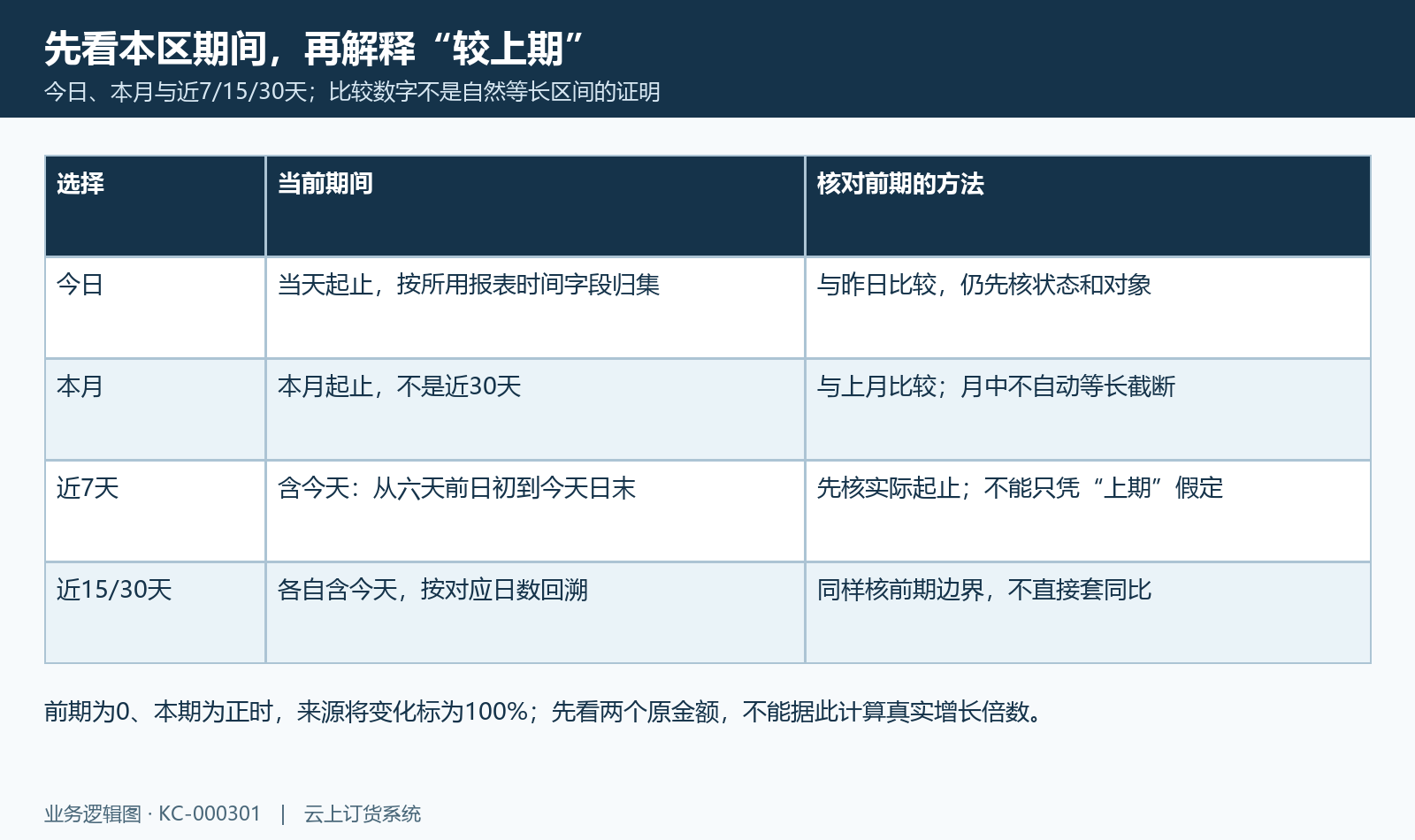The height and width of the screenshot is (840, 1415).
Task: Click '先核实际起止；不能只凭“上期”假定' cell
Action: (x=1088, y=511)
